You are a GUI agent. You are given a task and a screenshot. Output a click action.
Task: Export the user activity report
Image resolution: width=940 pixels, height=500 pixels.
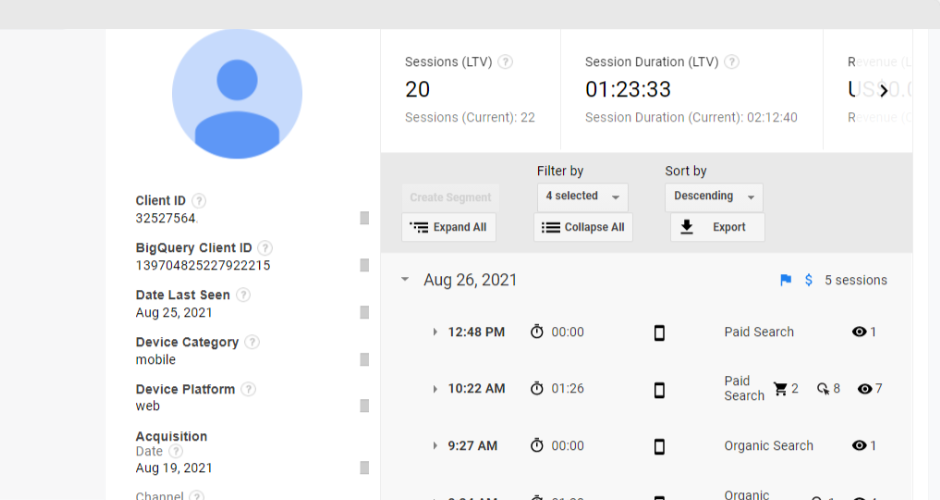tap(717, 227)
